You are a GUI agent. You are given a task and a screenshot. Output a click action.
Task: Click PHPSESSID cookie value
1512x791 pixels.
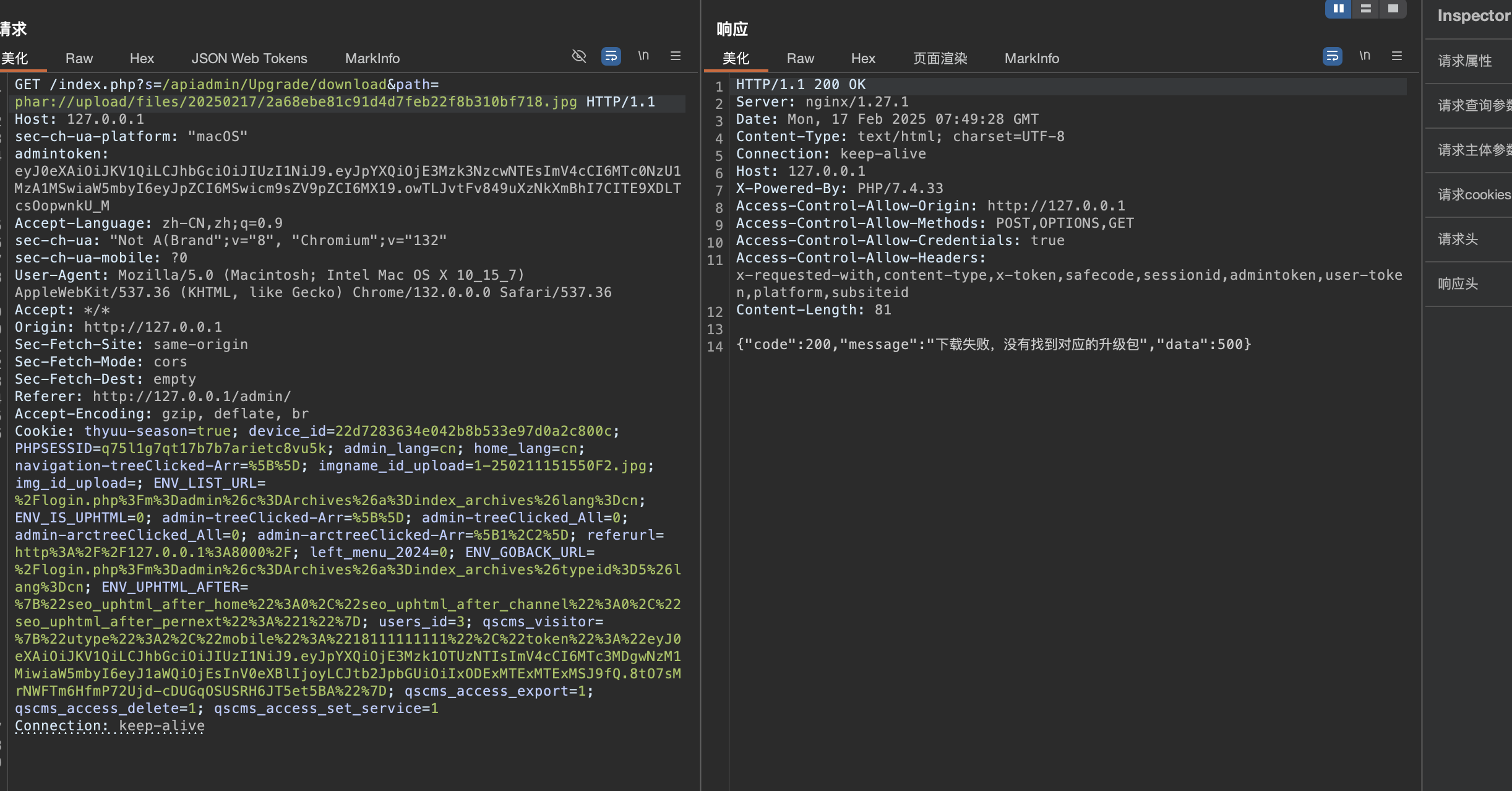pyautogui.click(x=213, y=448)
